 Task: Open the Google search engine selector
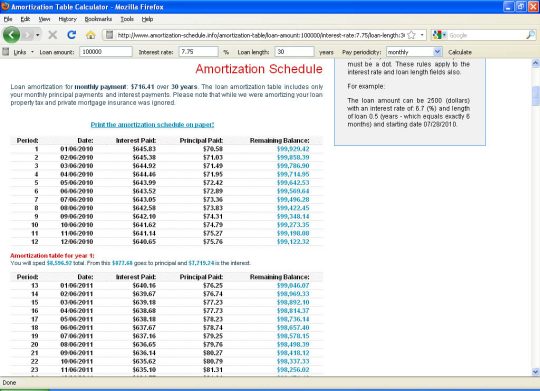pos(439,35)
